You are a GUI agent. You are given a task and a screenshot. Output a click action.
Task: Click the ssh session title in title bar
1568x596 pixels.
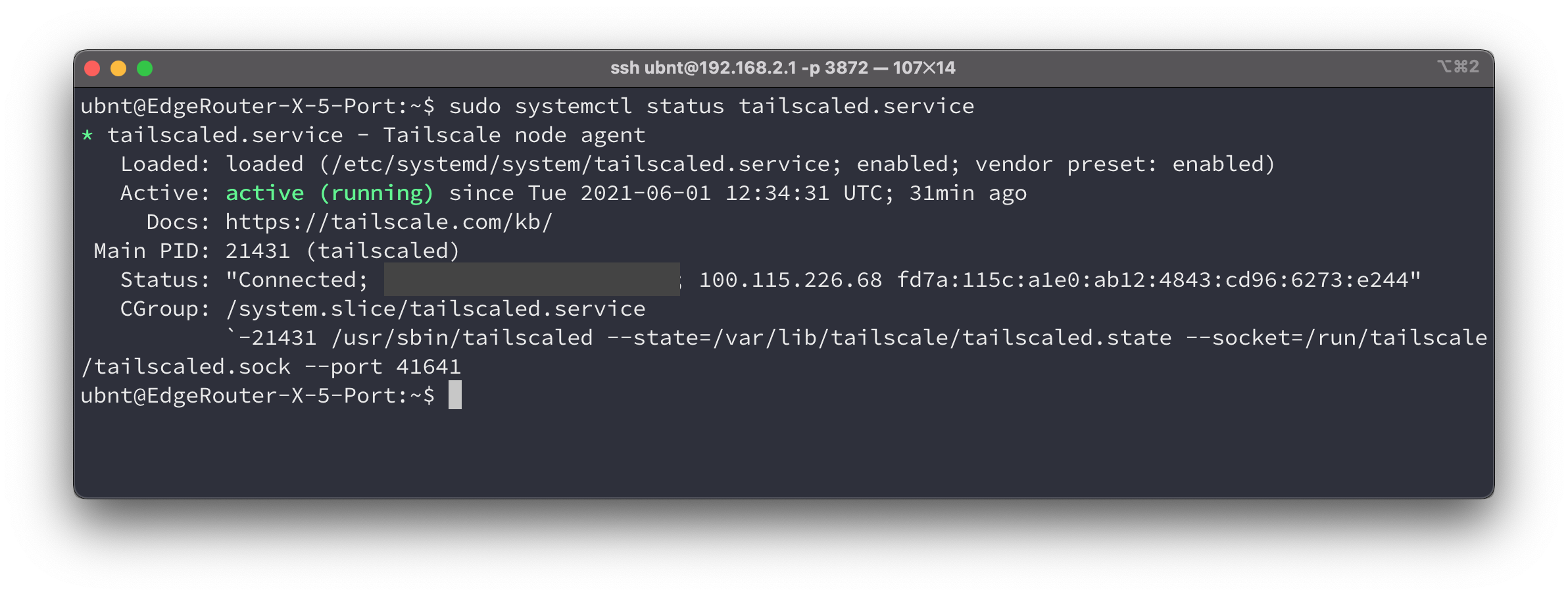click(783, 68)
